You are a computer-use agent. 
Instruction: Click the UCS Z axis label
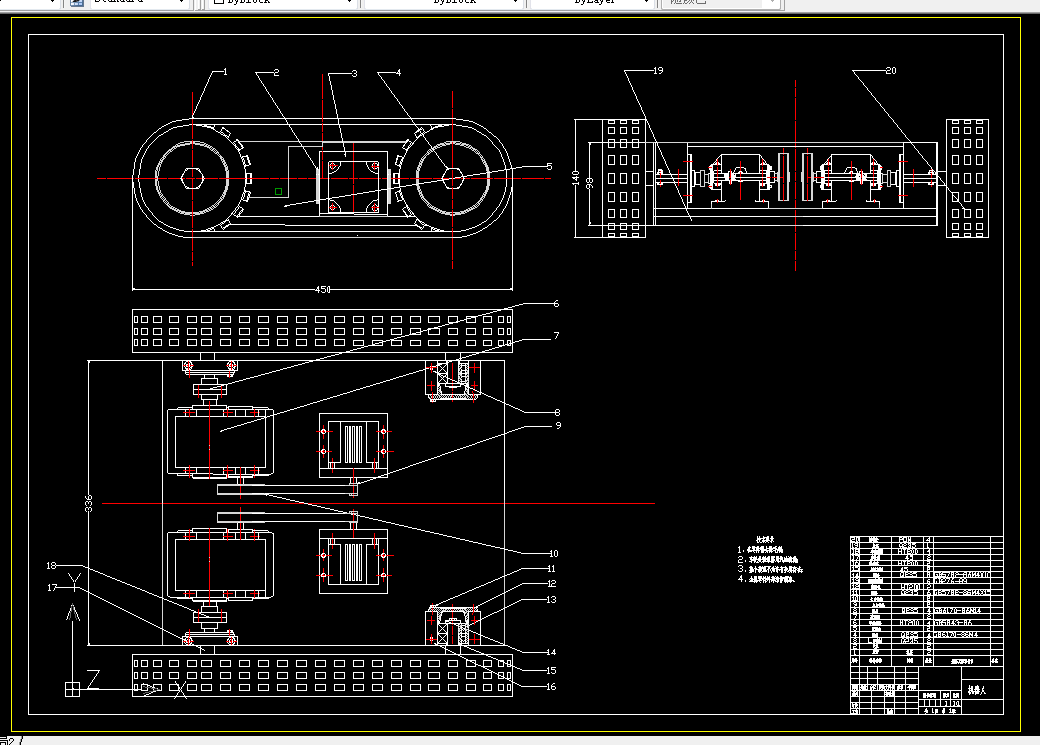(x=93, y=679)
